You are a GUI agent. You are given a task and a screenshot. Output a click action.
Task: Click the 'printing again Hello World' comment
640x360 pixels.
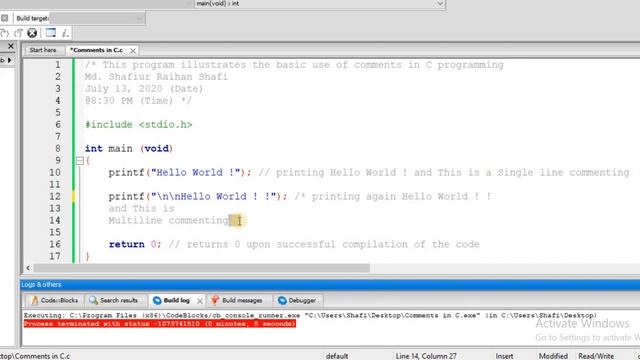pyautogui.click(x=393, y=197)
